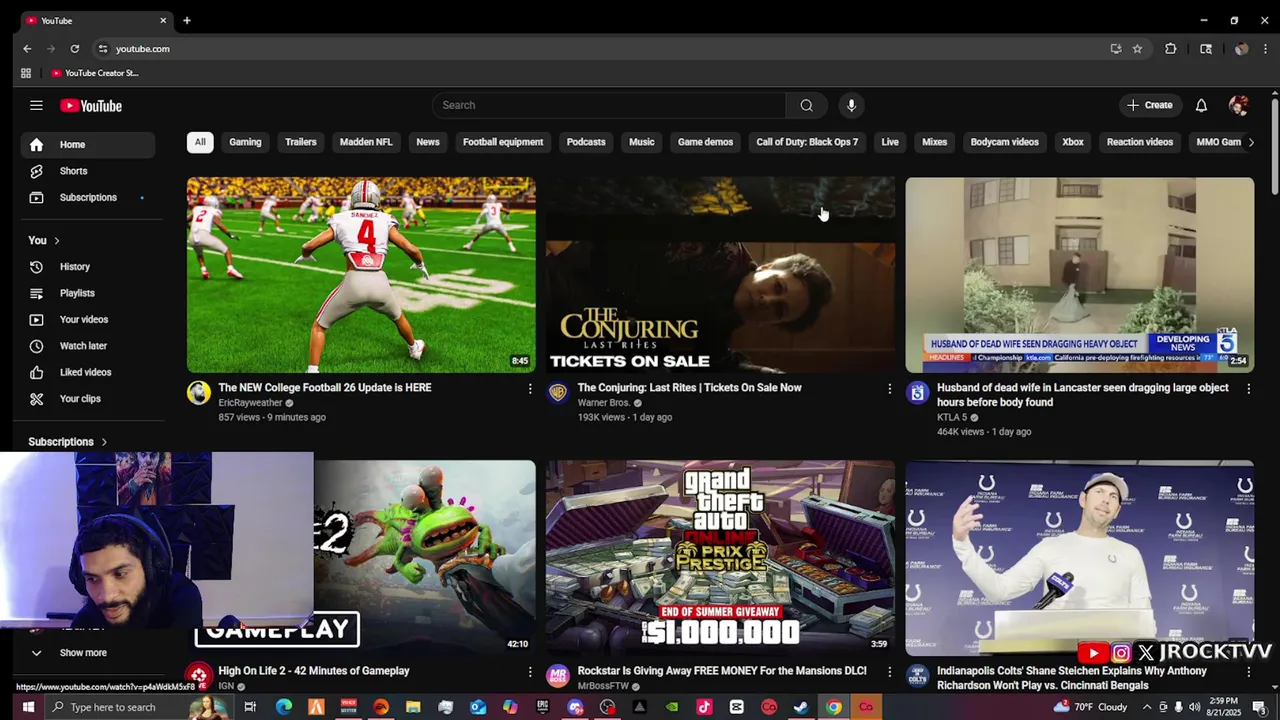The image size is (1280, 720).
Task: Select the Reaction videos chip
Action: [x=1140, y=142]
